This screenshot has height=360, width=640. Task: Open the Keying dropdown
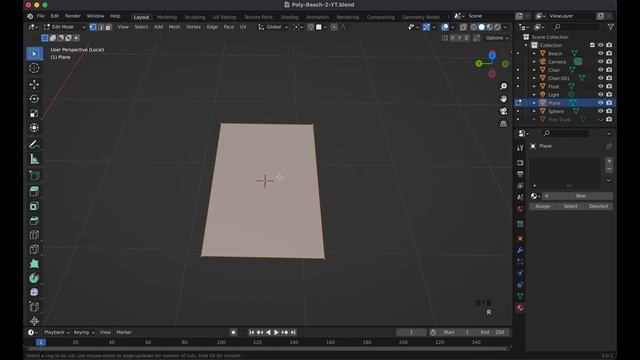pyautogui.click(x=84, y=332)
